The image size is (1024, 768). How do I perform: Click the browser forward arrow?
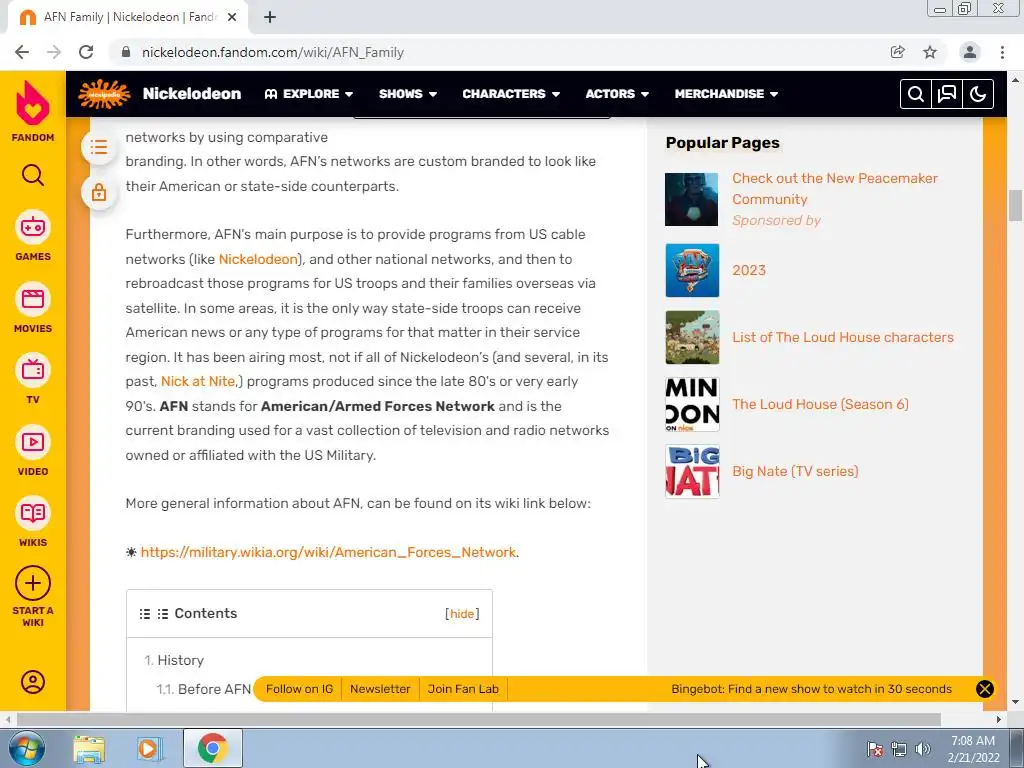(x=54, y=52)
